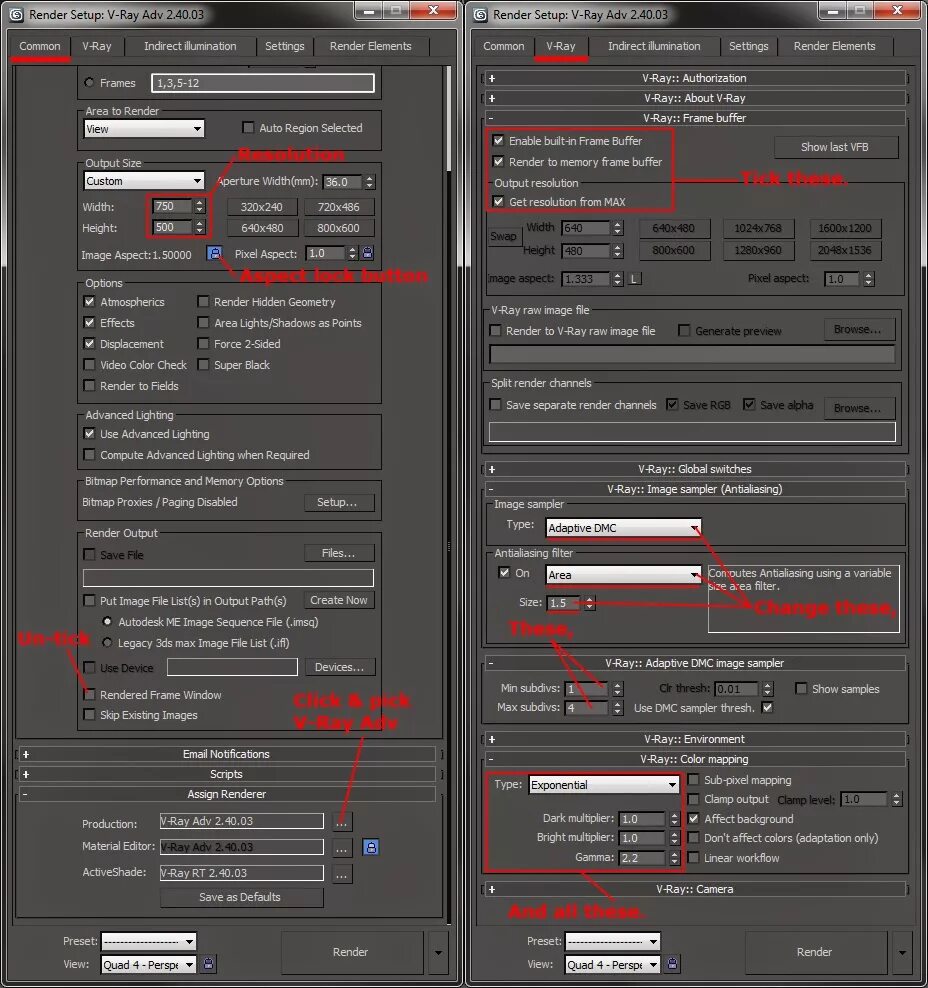Toggle Get resolution from MAX checkbox
The image size is (928, 988).
[x=498, y=202]
